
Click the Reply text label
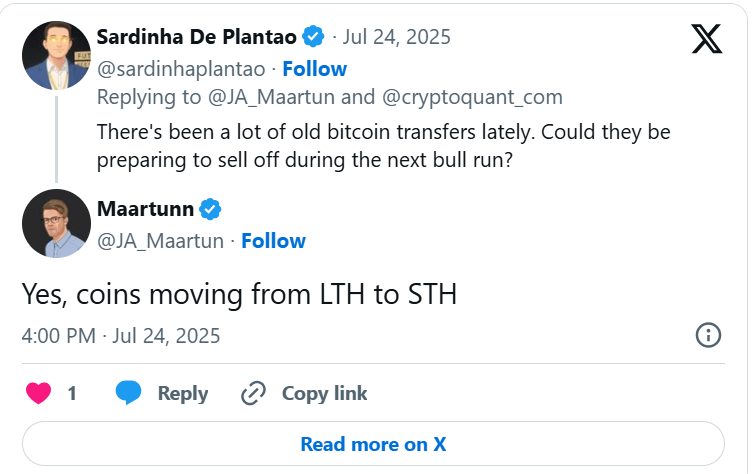(183, 393)
